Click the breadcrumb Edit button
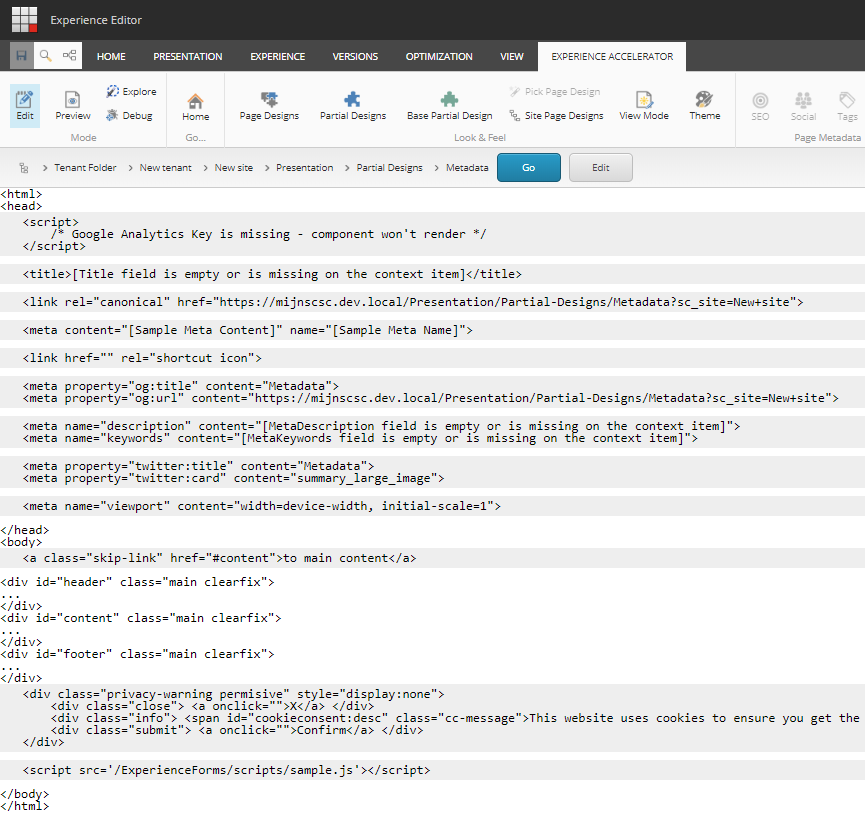 click(601, 167)
